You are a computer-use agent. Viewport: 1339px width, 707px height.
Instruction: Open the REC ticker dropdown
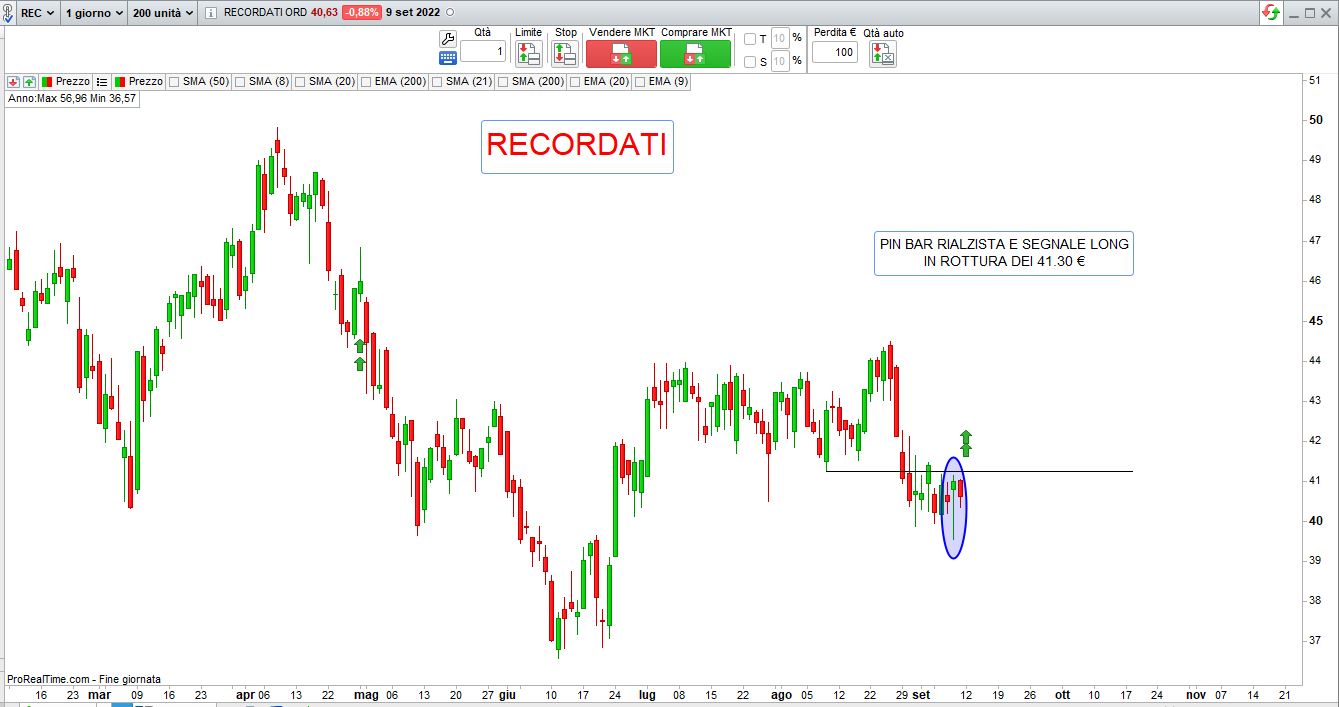38,13
